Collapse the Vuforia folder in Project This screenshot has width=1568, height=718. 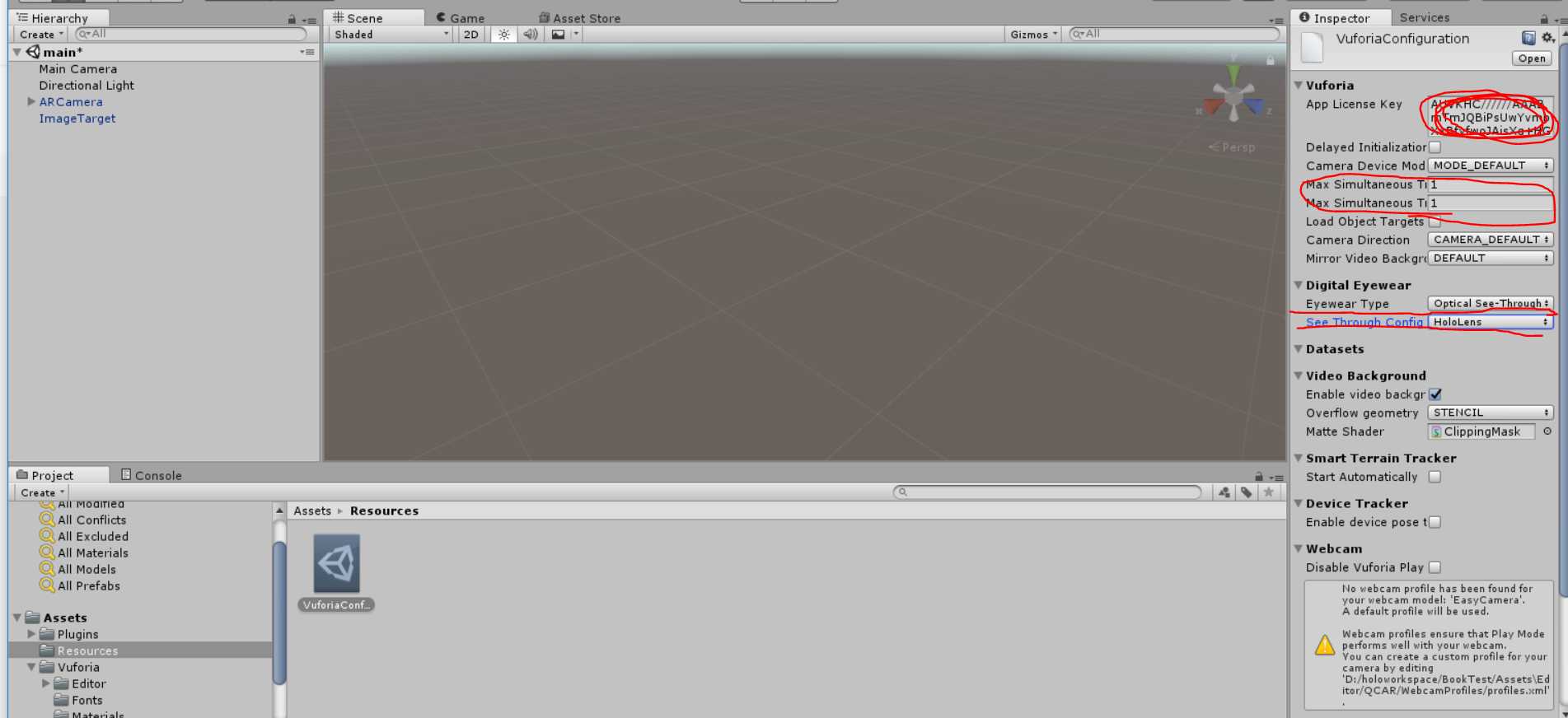click(31, 667)
